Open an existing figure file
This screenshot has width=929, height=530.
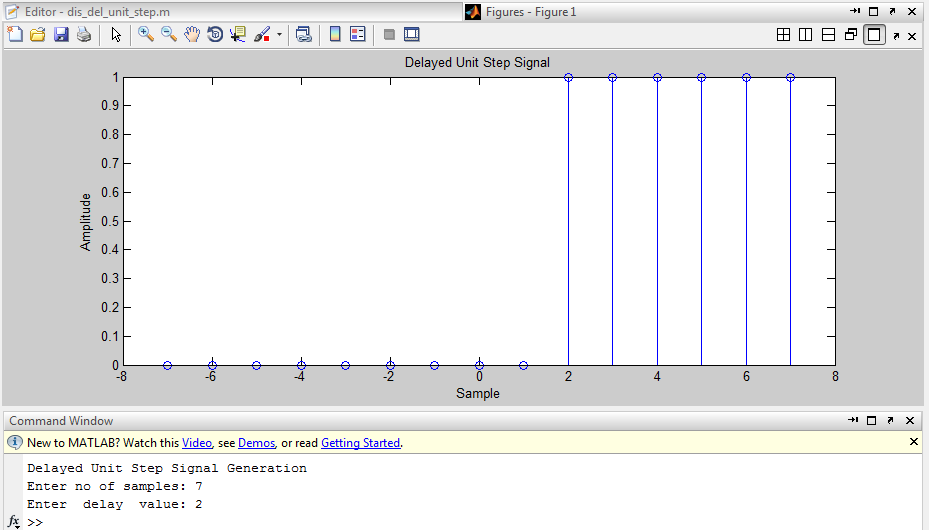point(38,34)
